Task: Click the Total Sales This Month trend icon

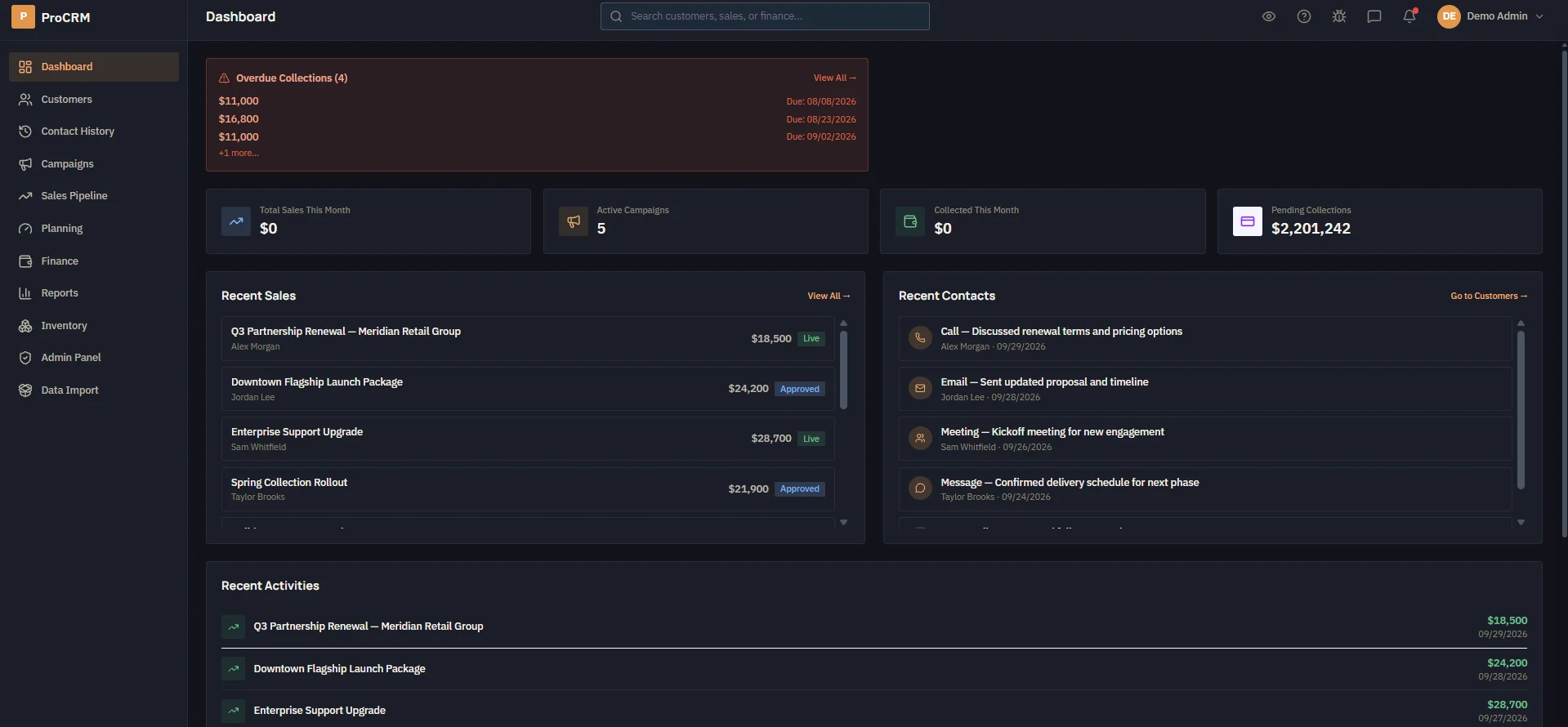Action: [236, 221]
